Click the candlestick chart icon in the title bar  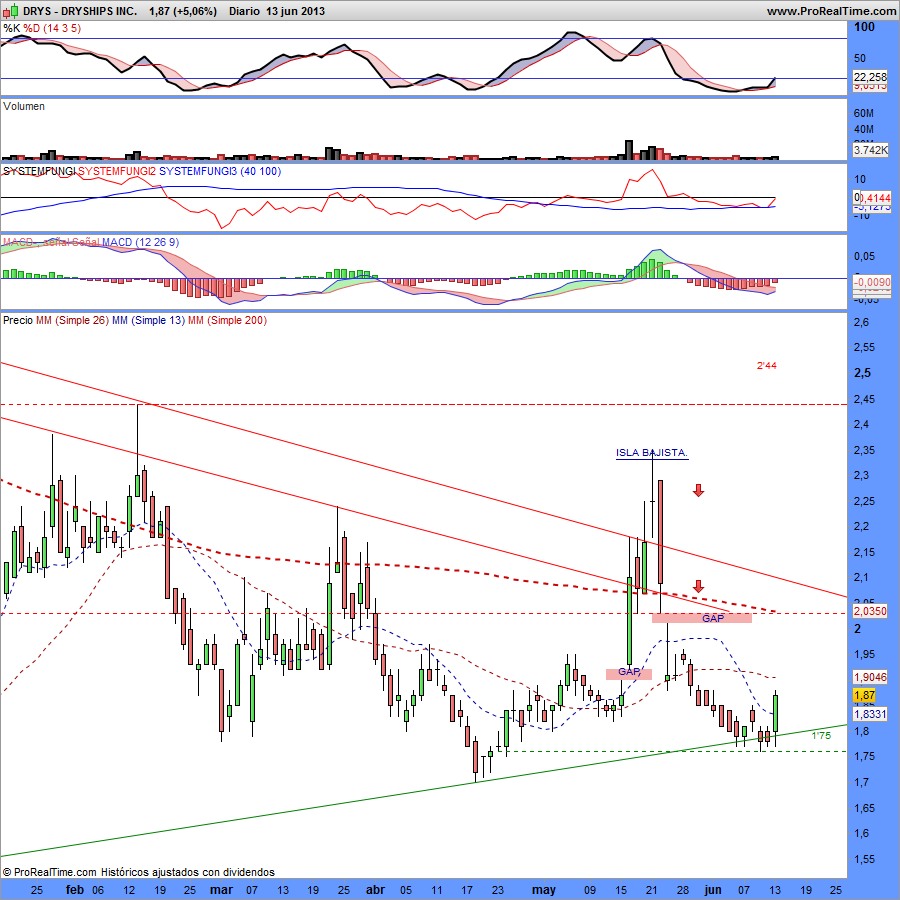(11, 10)
